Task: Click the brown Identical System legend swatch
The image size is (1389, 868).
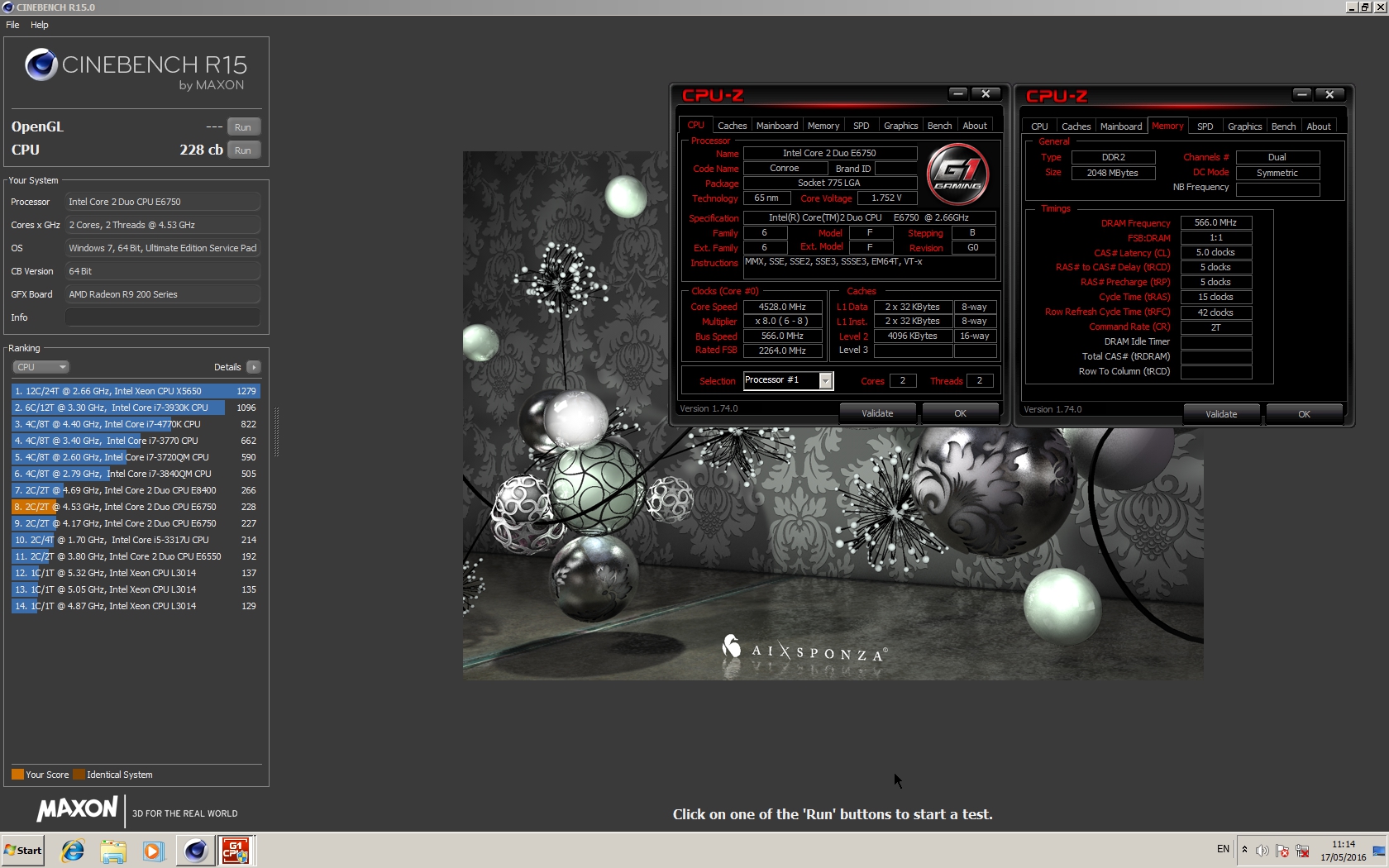Action: point(79,775)
